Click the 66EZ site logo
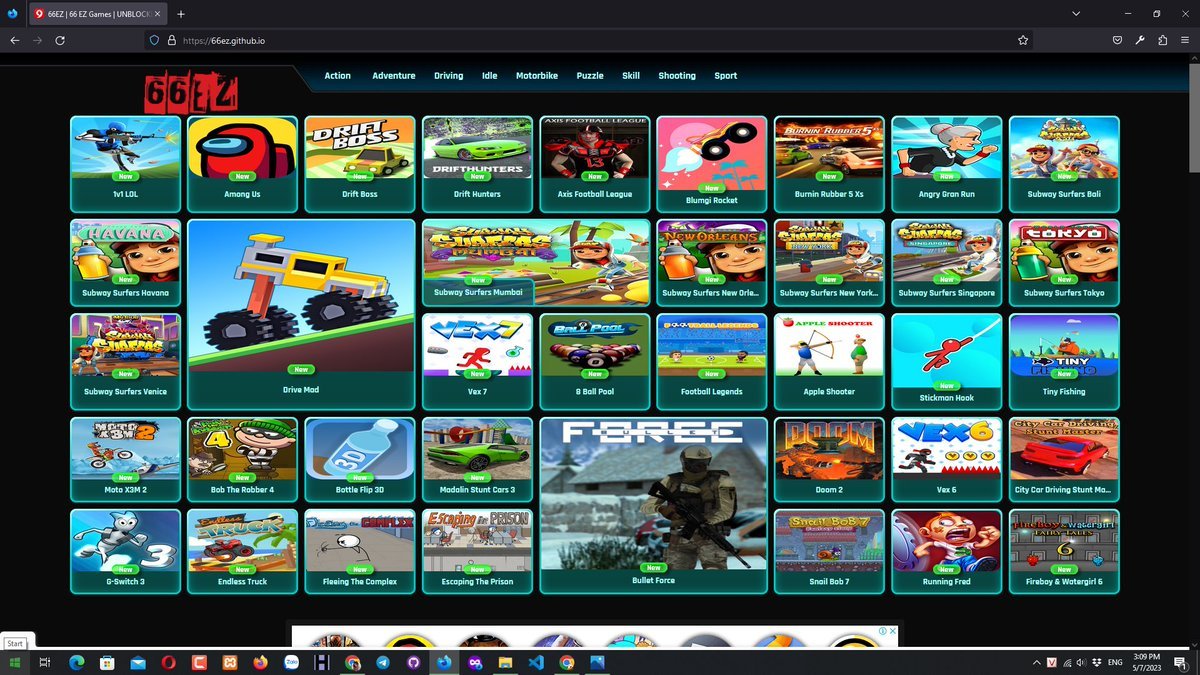Screen dimensions: 1200x675 pyautogui.click(x=190, y=91)
